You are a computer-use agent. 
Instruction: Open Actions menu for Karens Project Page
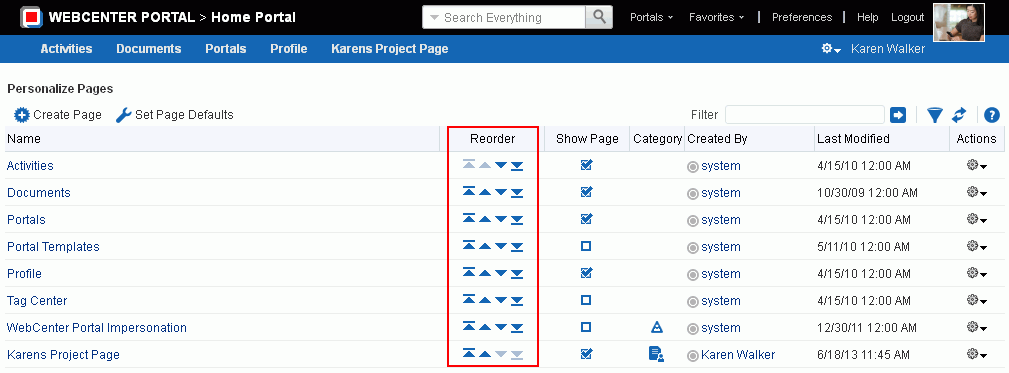click(977, 355)
